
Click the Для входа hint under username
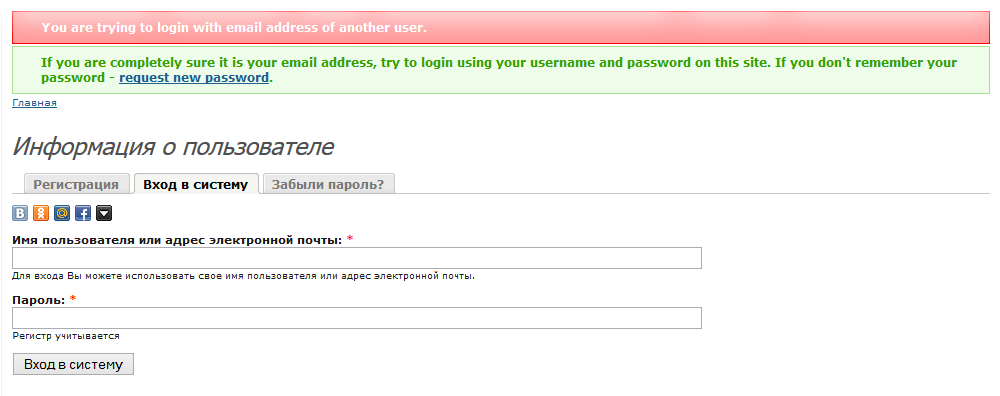point(244,276)
